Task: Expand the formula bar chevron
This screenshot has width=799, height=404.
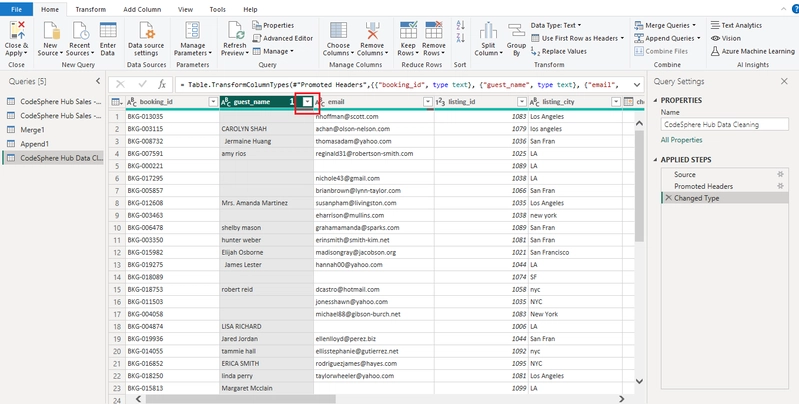Action: pos(636,85)
